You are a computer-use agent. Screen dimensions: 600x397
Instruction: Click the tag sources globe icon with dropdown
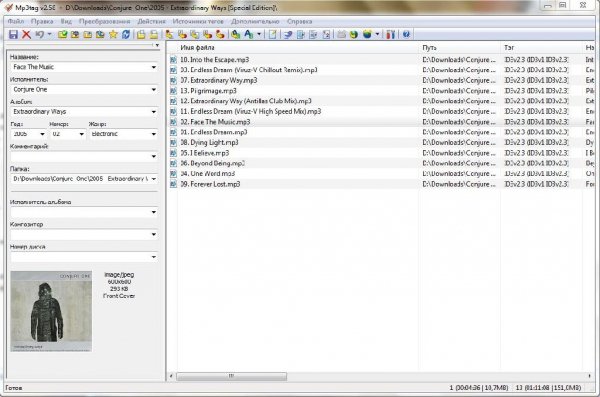point(367,35)
